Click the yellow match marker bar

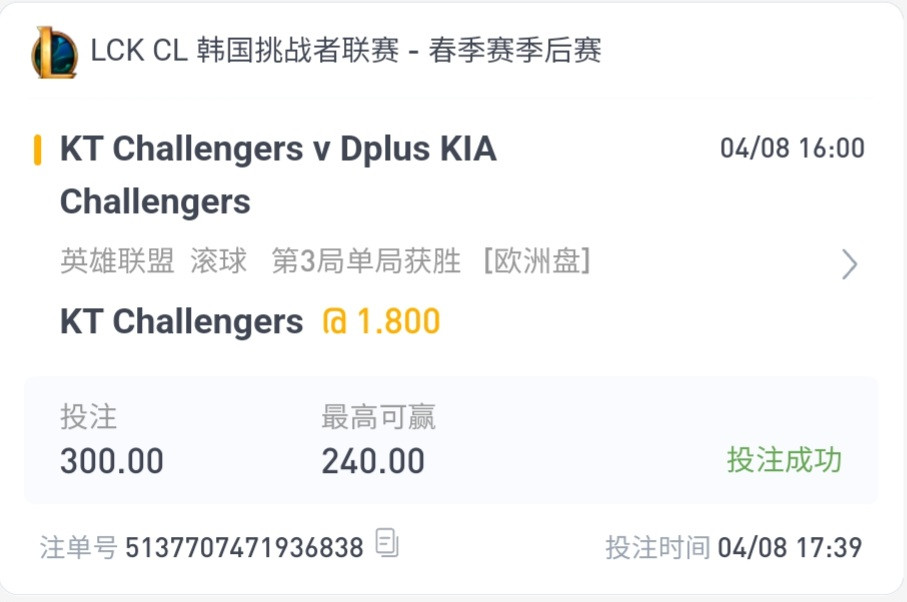click(x=38, y=150)
